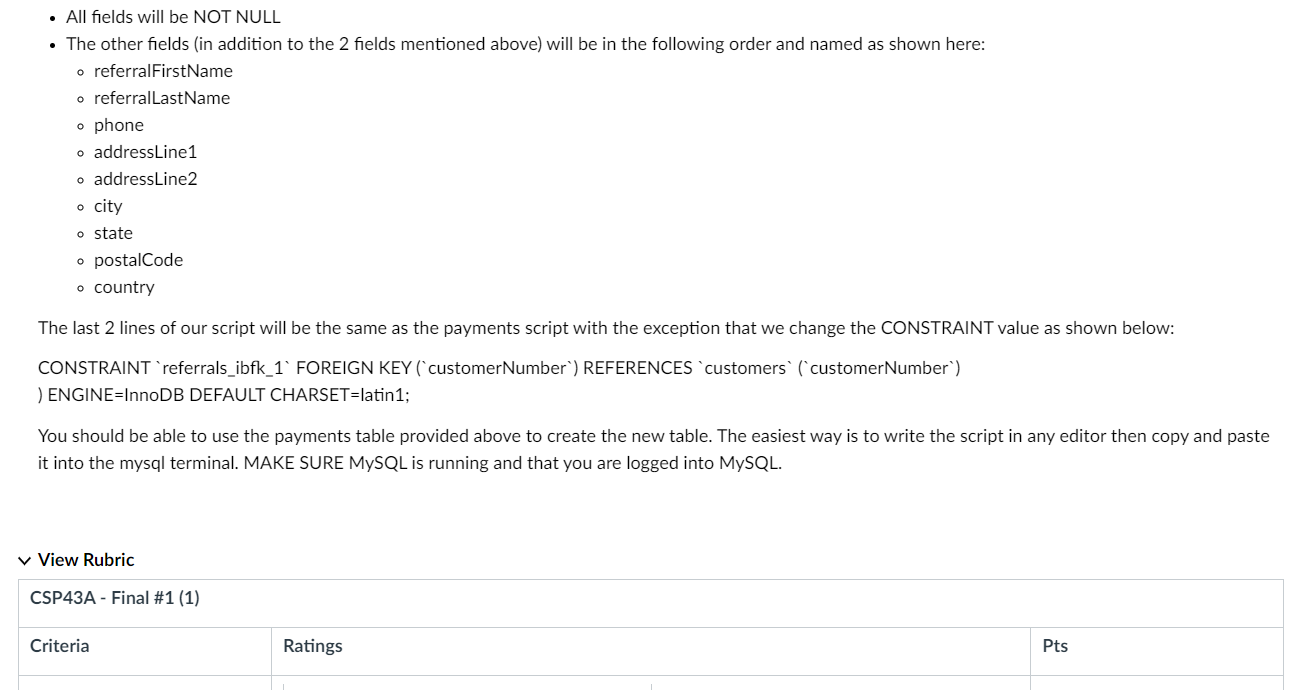Select the postalCode list entry

[x=138, y=260]
